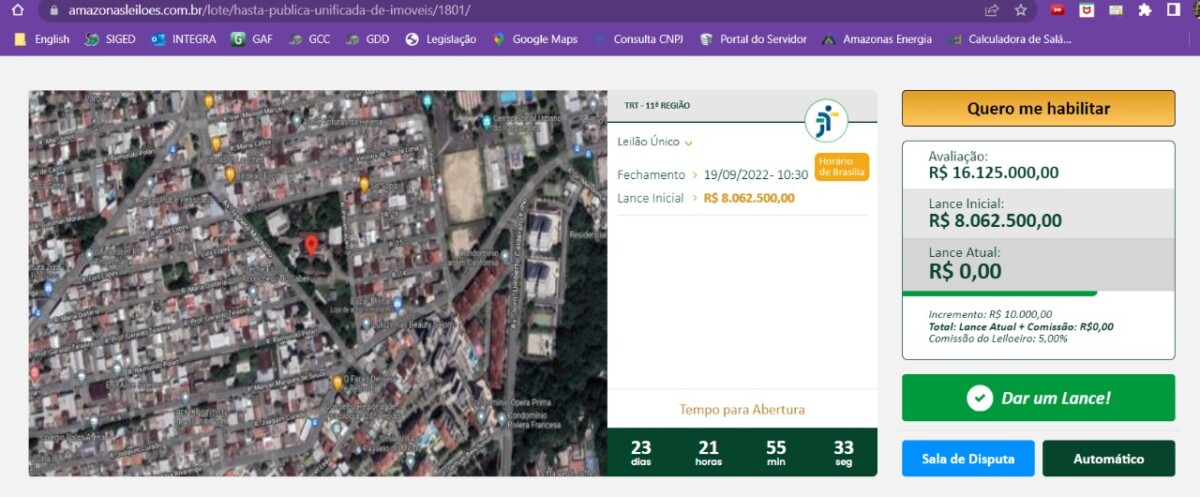Viewport: 1200px width, 497px height.
Task: Bookmark this page with the star icon
Action: coord(1020,10)
